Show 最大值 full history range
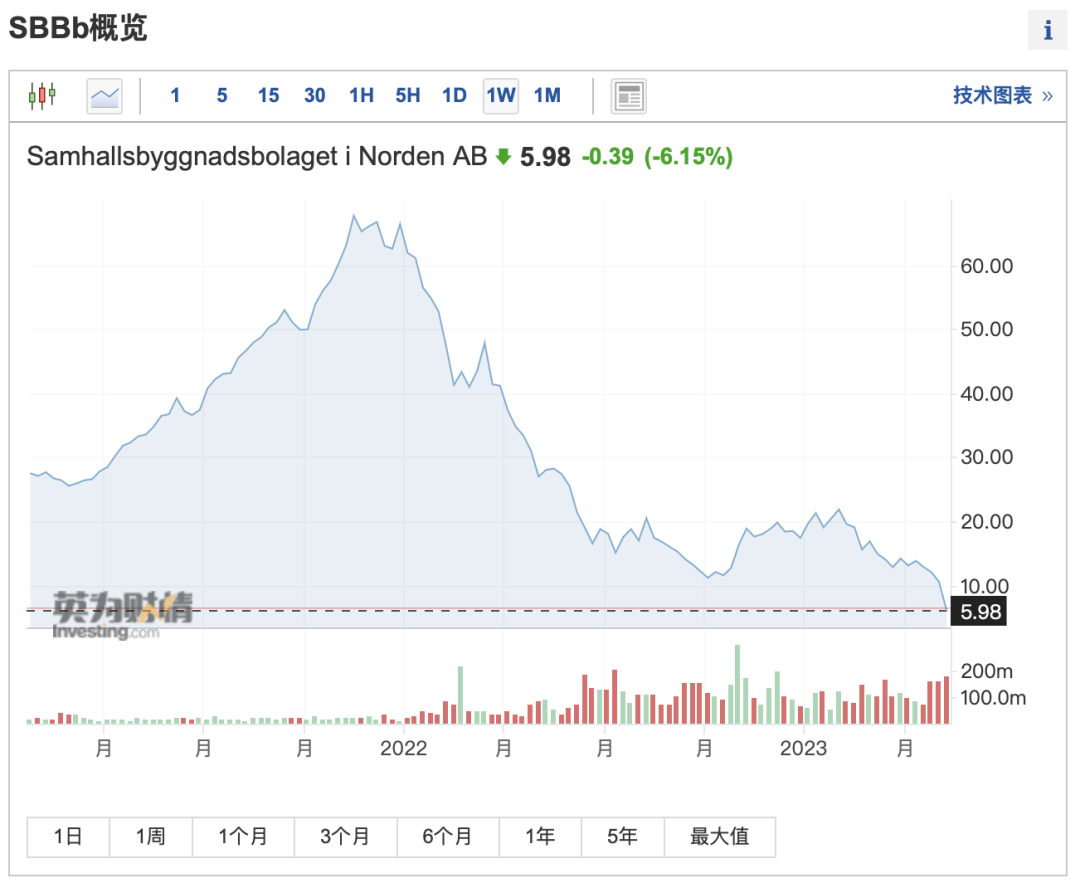 719,837
